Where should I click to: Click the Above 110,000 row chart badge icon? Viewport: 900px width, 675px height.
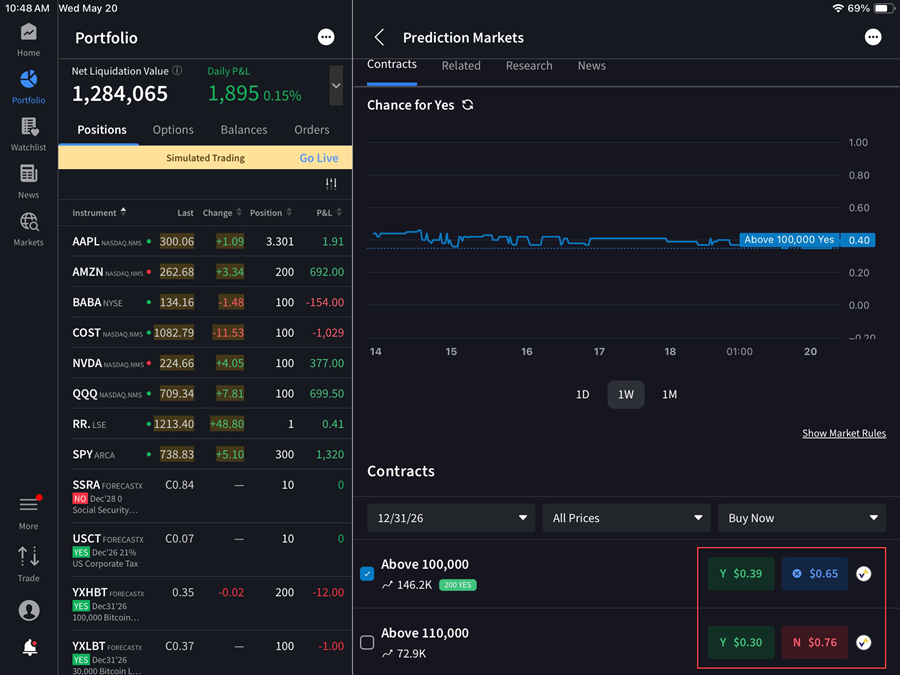pos(863,642)
